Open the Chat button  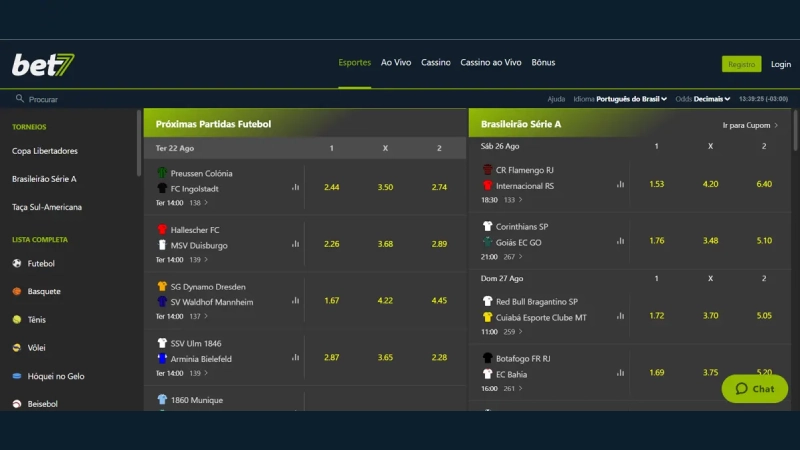pyautogui.click(x=755, y=389)
